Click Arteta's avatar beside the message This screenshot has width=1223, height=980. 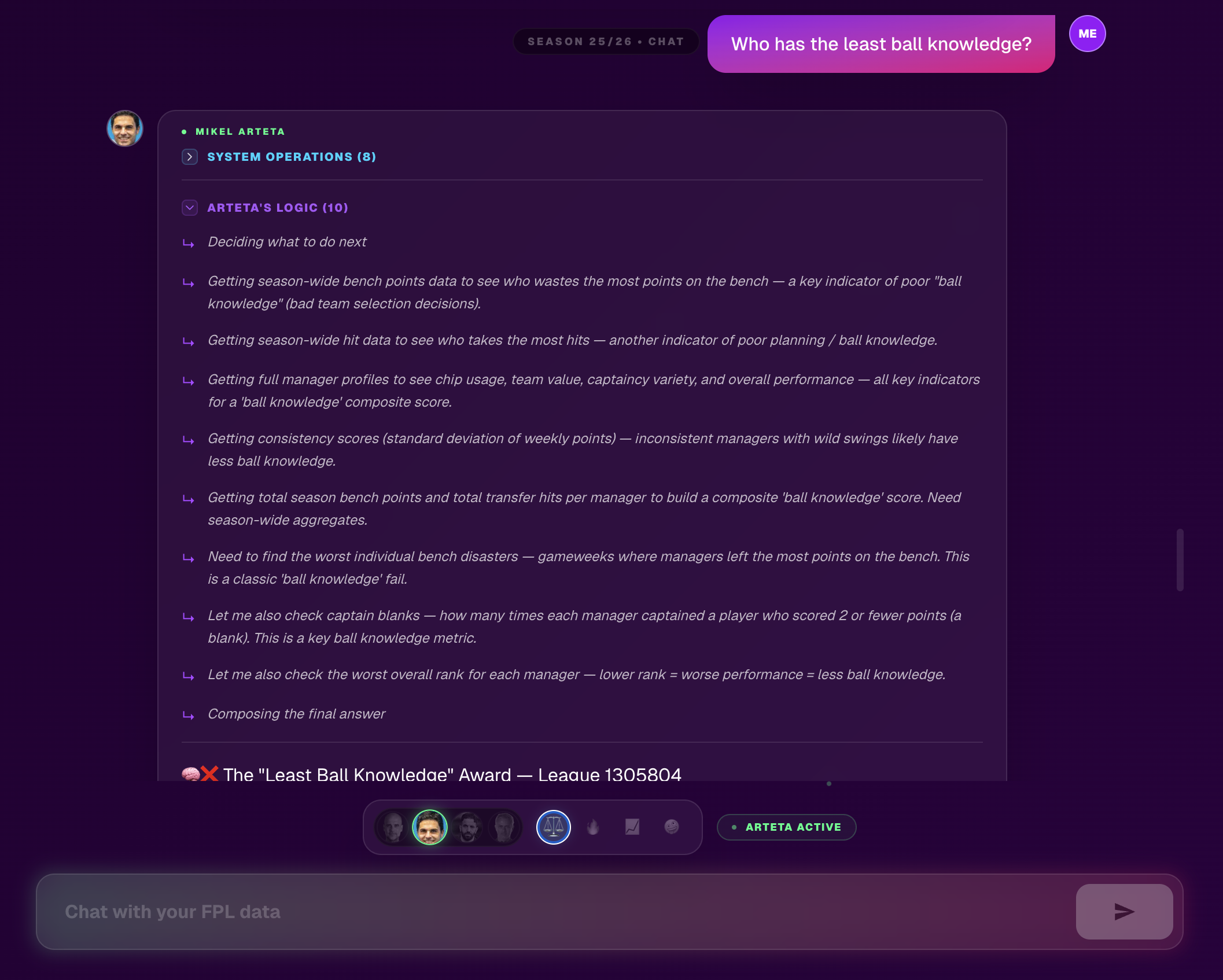coord(125,128)
